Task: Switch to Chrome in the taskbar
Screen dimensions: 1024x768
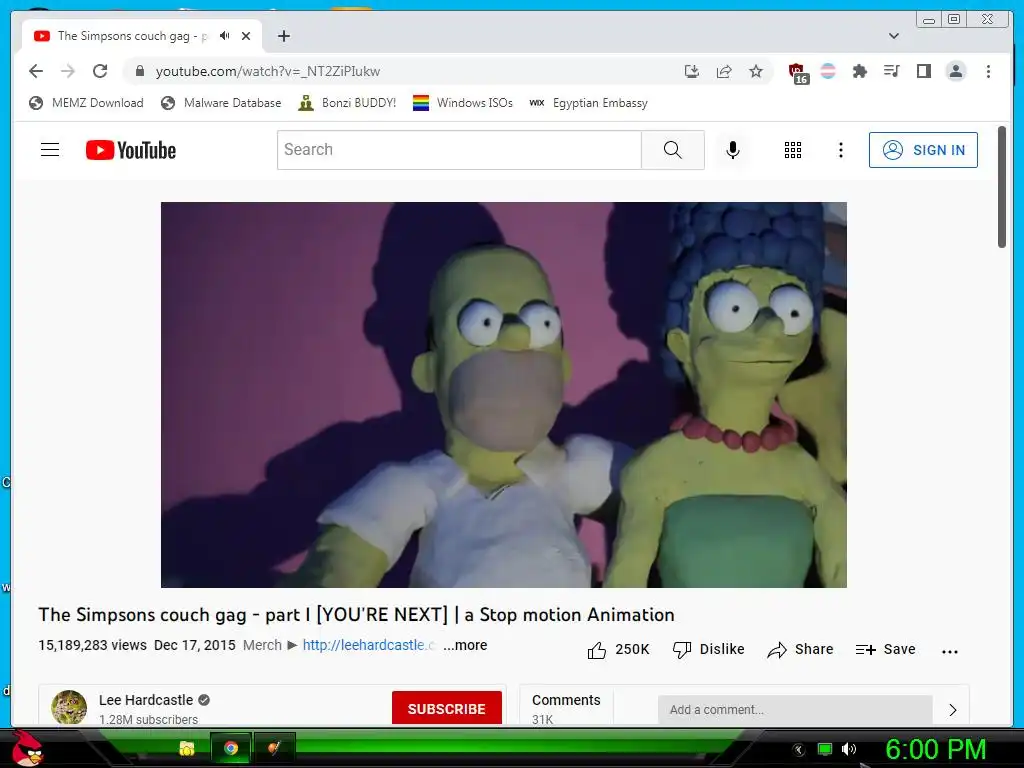Action: click(230, 748)
